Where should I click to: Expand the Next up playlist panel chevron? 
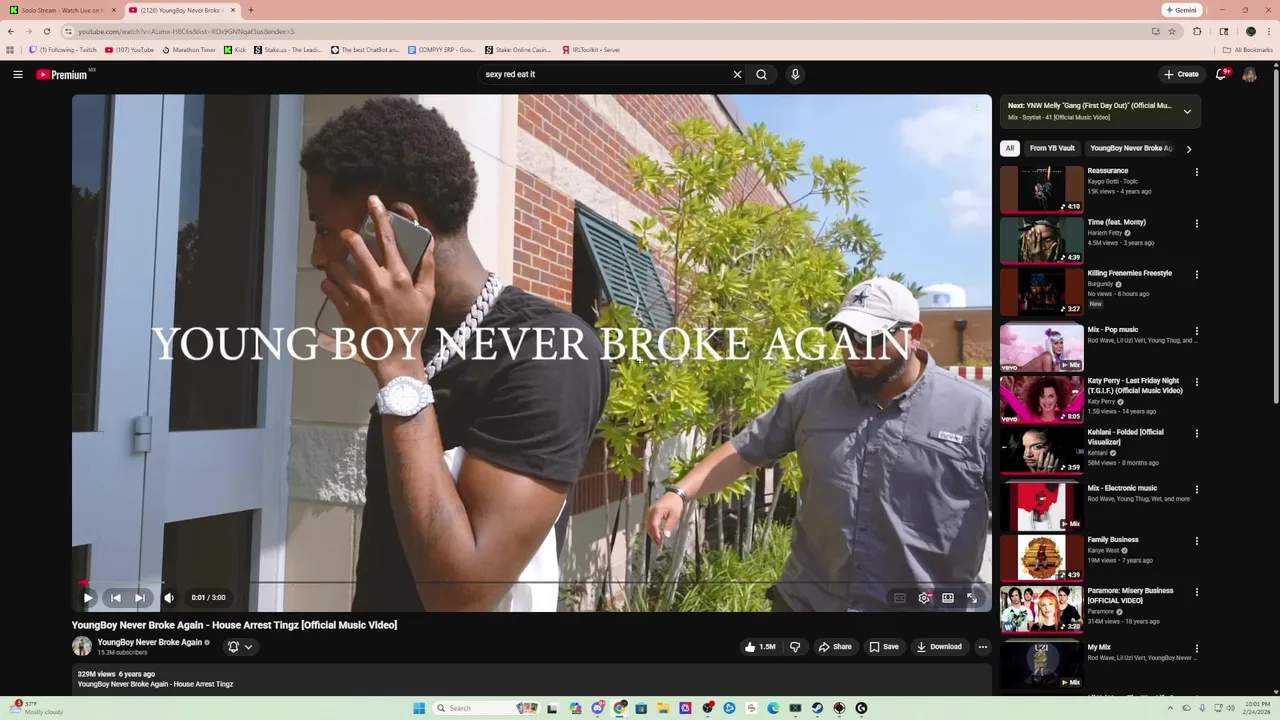coord(1187,111)
